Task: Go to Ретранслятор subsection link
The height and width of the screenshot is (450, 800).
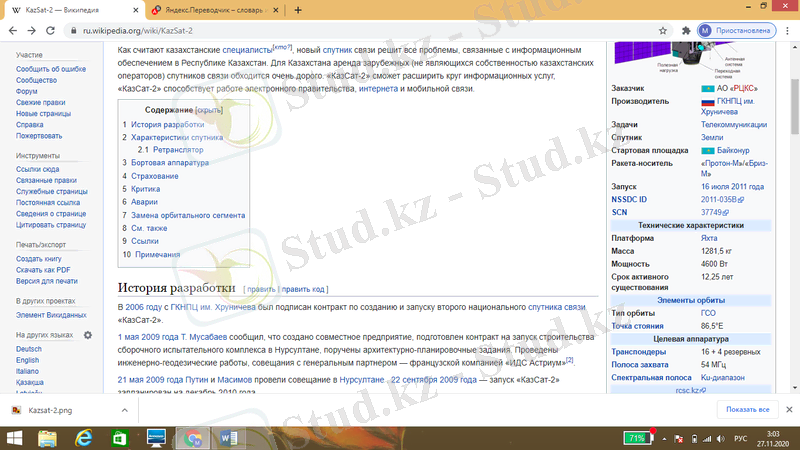Action: point(178,150)
